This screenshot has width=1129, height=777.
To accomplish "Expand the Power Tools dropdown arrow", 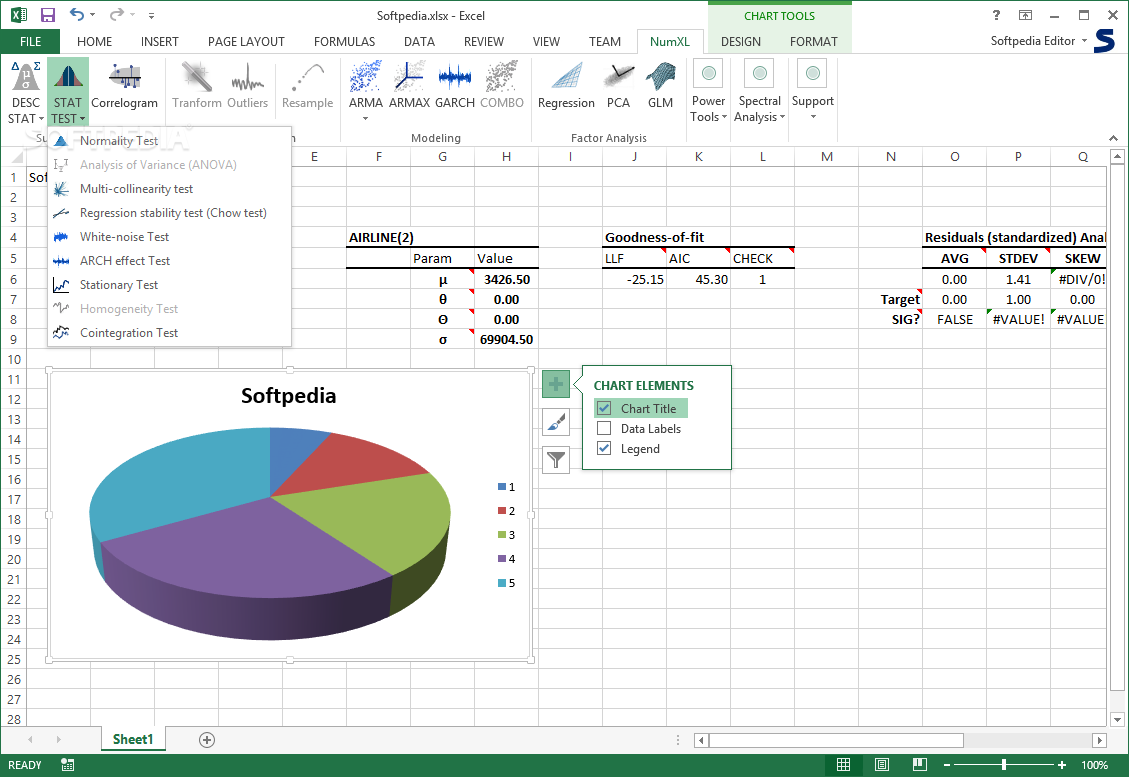I will [724, 117].
